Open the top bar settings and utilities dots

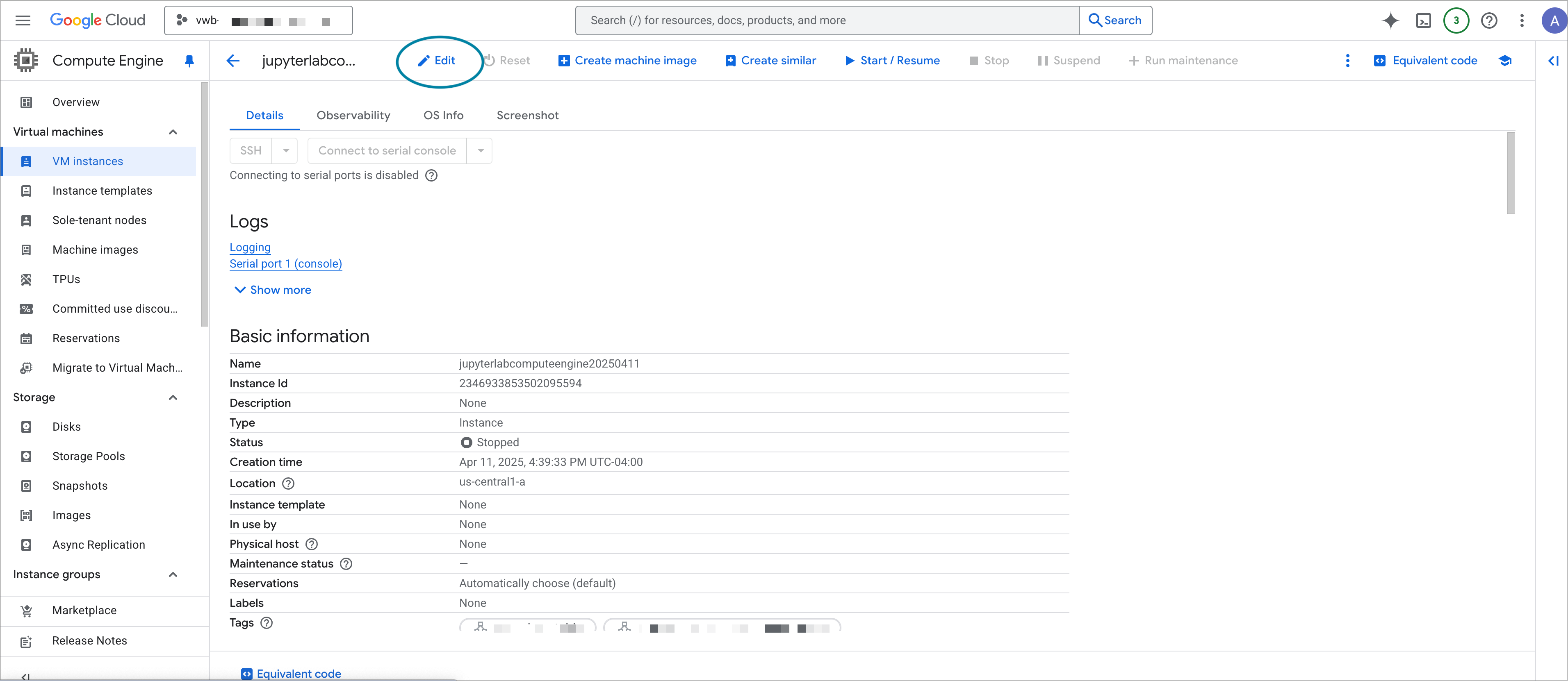point(1522,20)
